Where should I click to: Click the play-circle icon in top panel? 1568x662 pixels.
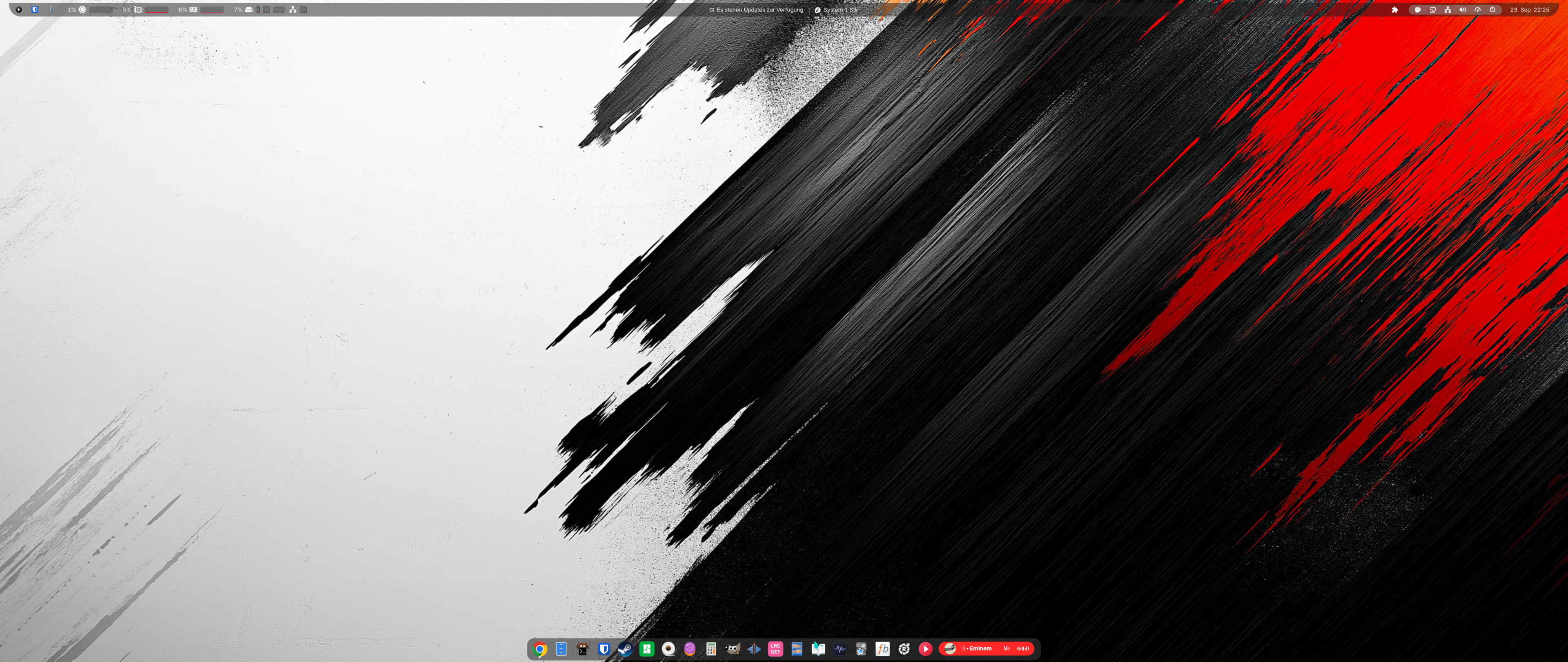click(x=19, y=10)
